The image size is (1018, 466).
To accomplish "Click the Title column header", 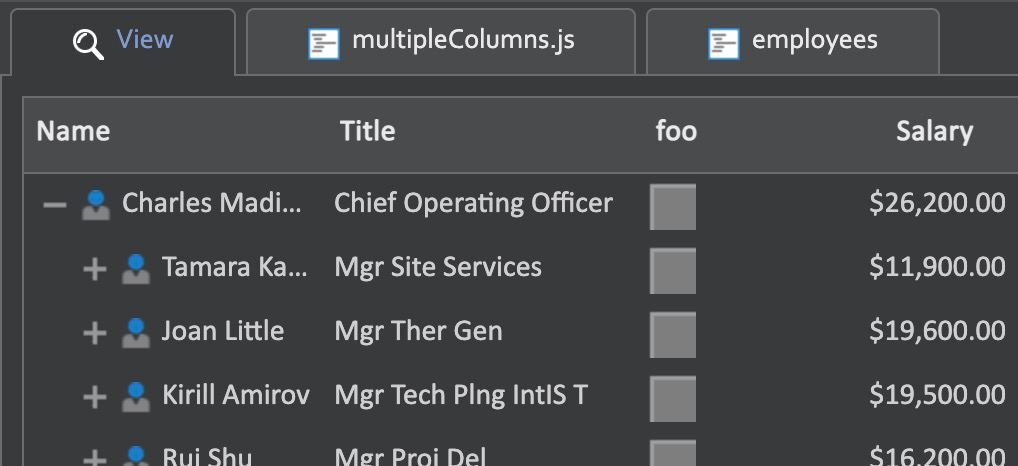I will click(367, 132).
